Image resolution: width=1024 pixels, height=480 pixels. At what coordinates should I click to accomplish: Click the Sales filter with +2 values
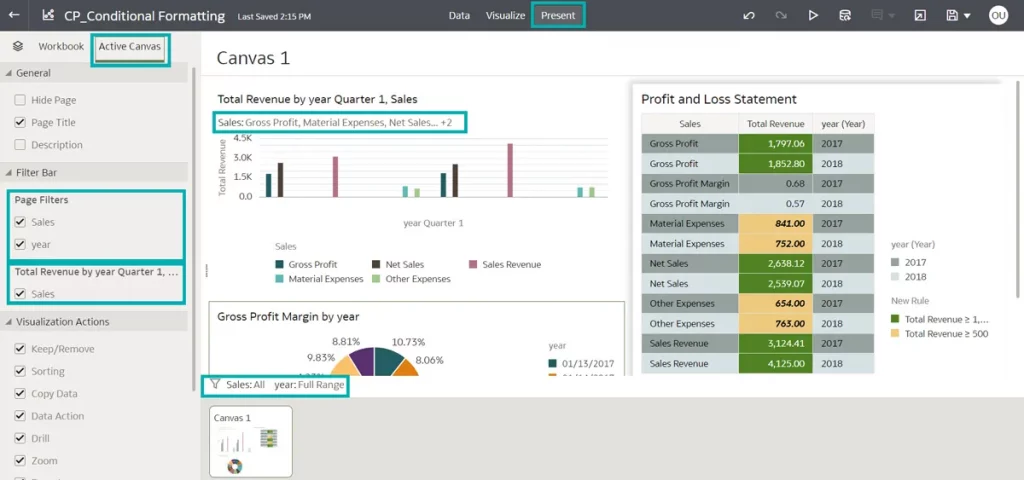(339, 122)
